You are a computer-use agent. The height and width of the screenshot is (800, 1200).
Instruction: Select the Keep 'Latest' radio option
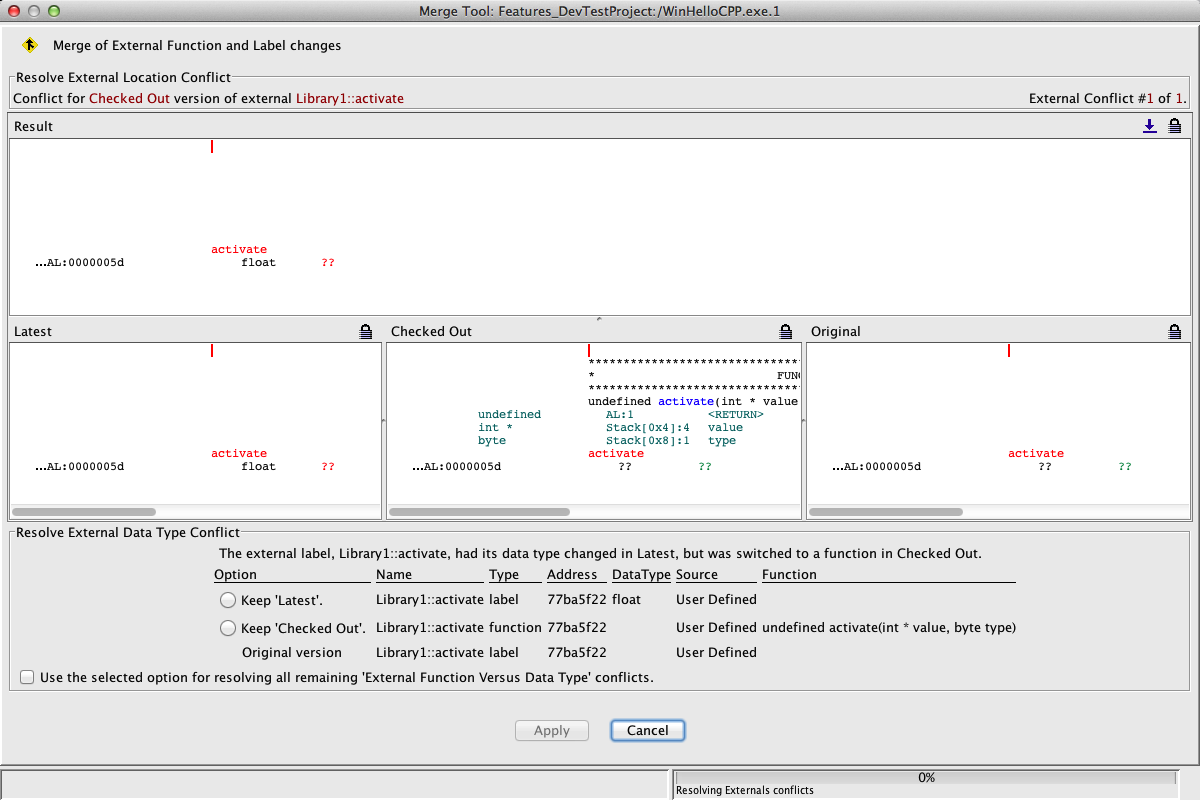(227, 601)
